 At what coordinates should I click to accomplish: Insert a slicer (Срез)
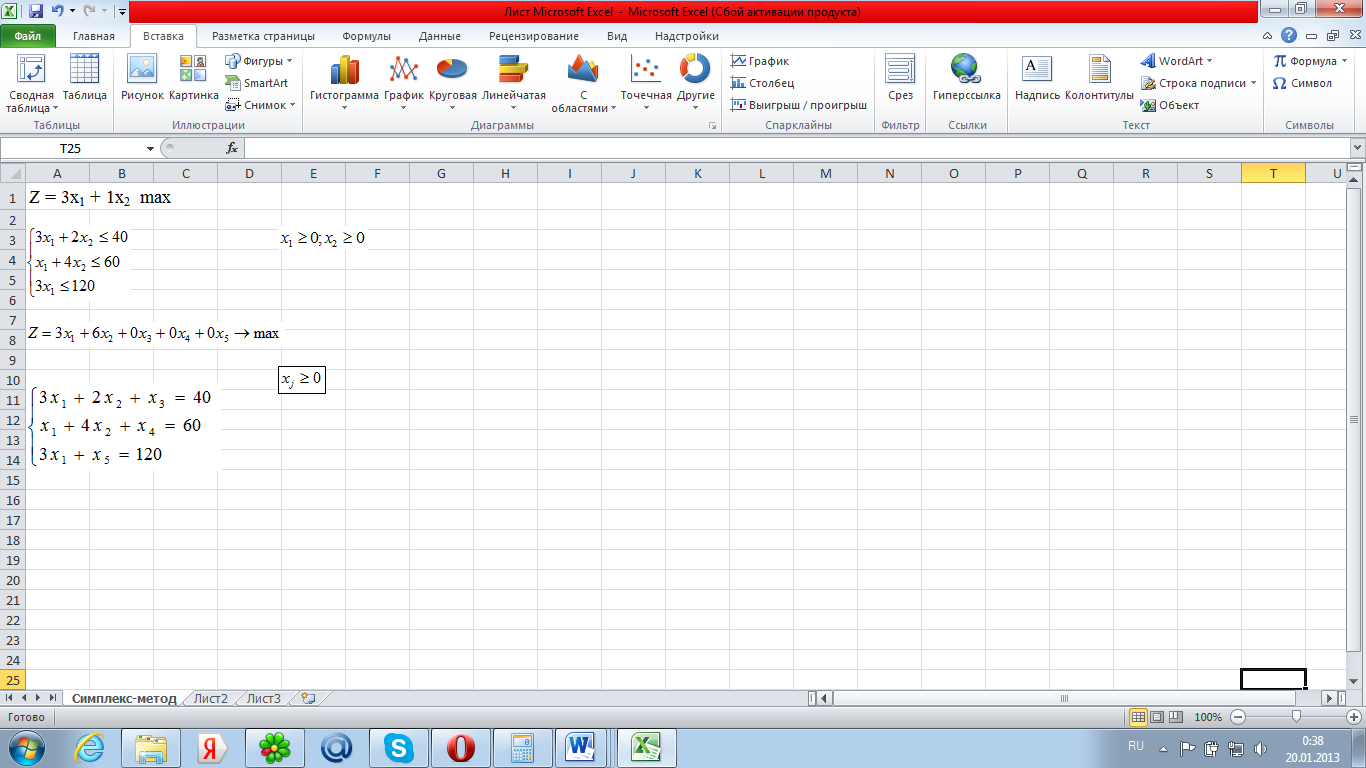[x=900, y=80]
